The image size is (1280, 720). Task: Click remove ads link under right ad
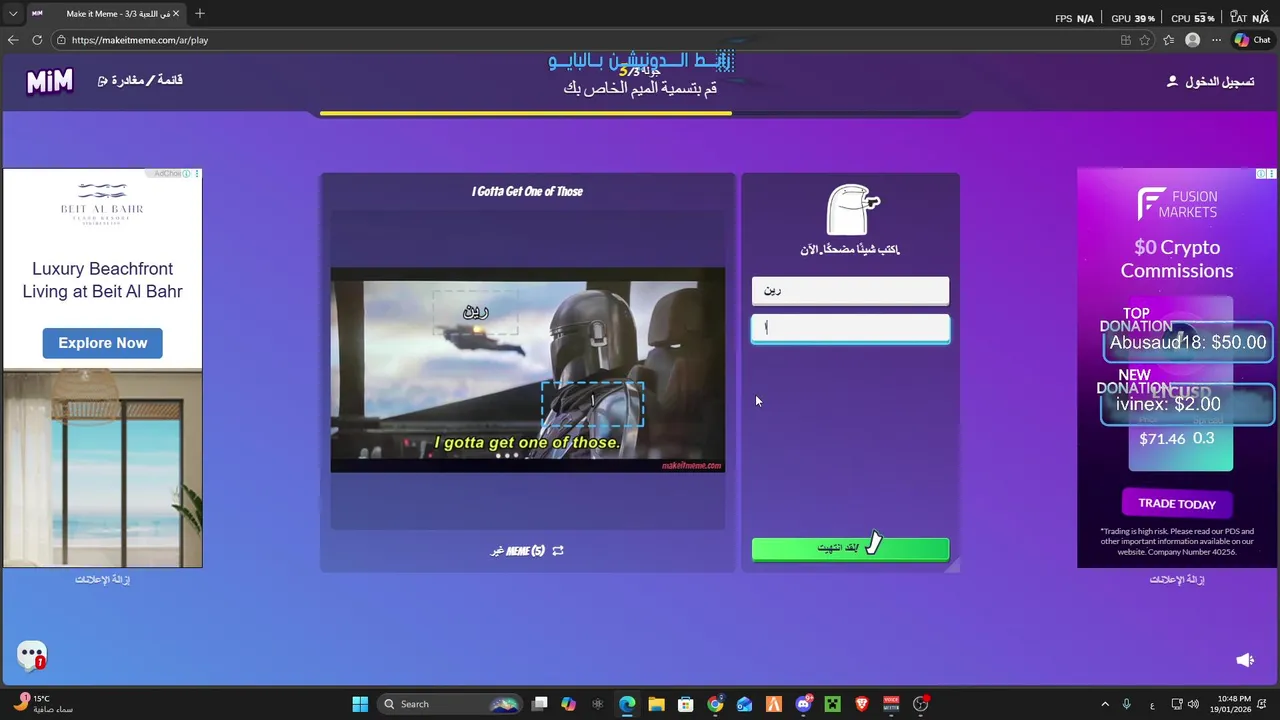coord(1177,580)
